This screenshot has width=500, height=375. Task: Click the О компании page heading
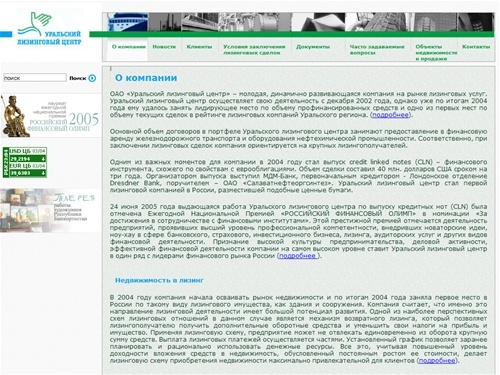146,78
